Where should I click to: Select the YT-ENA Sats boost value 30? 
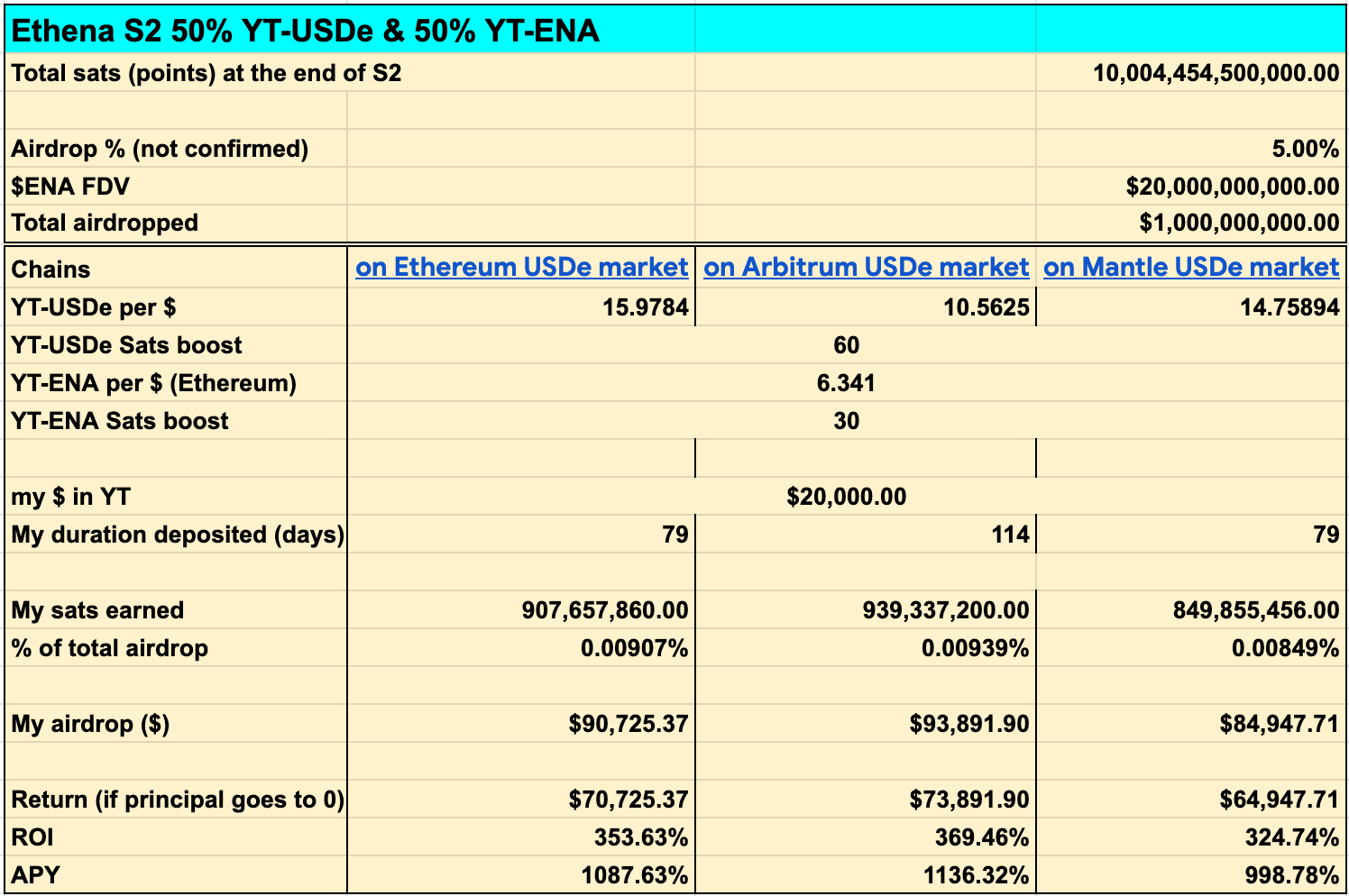pyautogui.click(x=846, y=421)
